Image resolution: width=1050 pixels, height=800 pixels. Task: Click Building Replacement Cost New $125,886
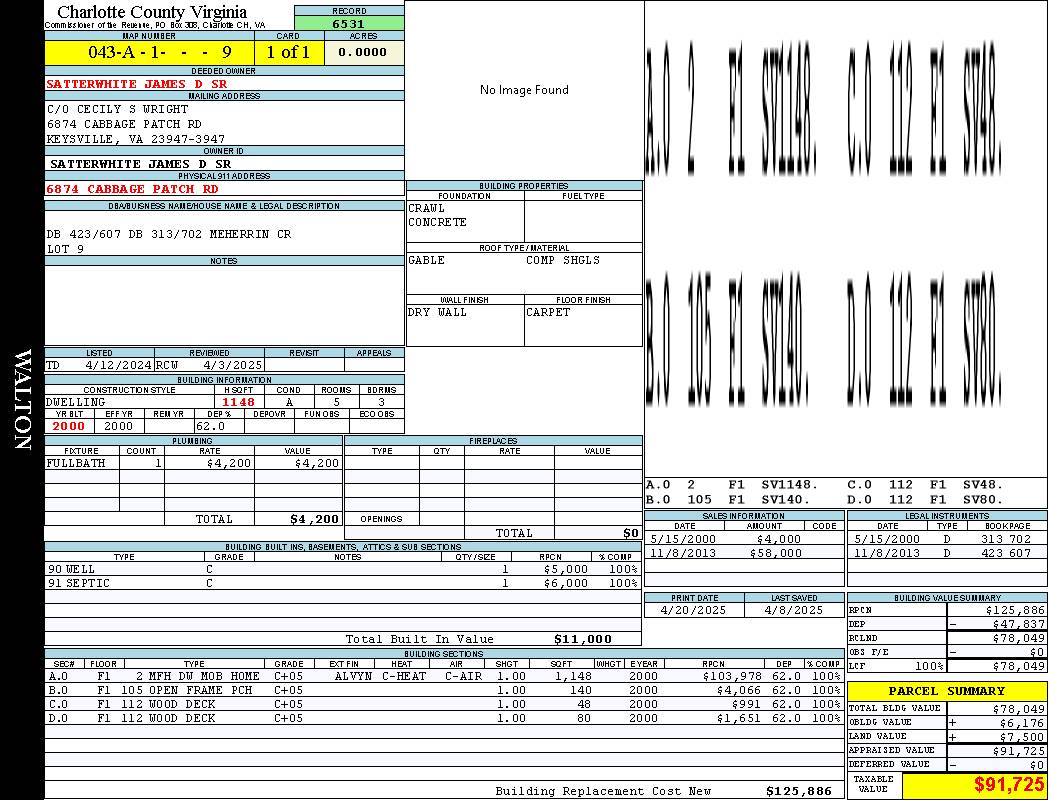799,791
